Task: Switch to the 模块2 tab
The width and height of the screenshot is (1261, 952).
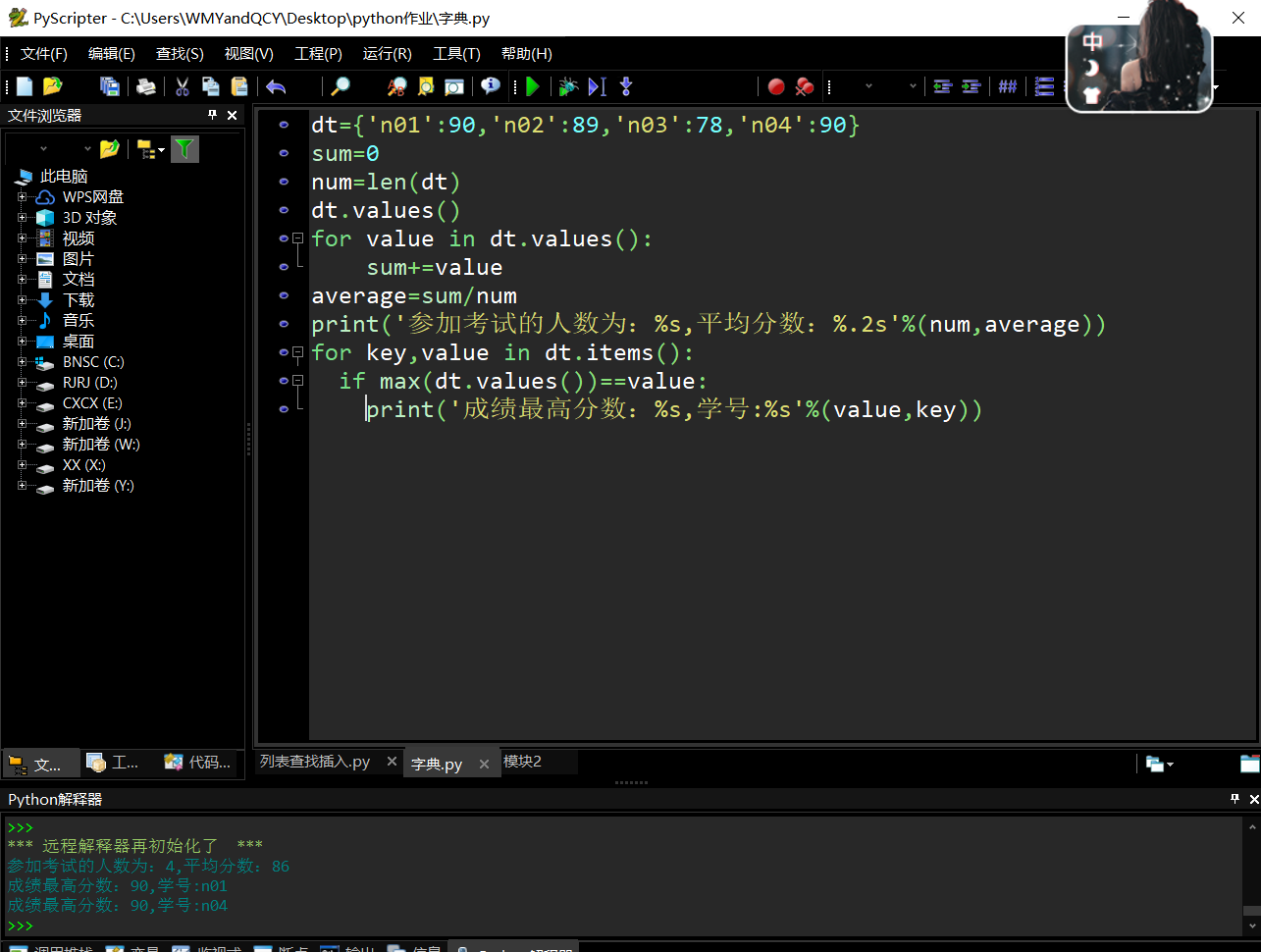Action: click(x=522, y=762)
